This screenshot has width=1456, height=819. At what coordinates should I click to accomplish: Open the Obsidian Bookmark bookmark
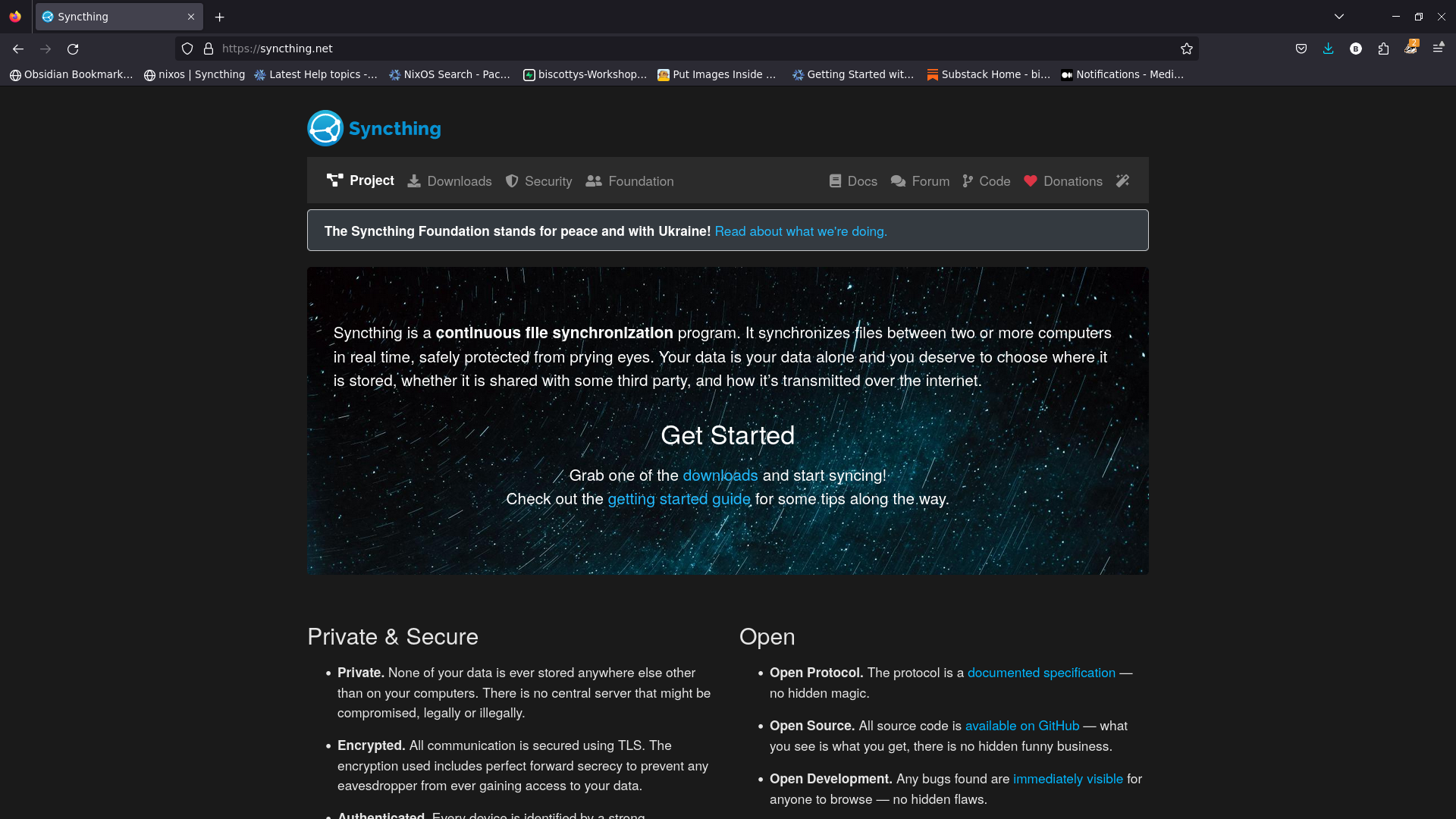71,74
